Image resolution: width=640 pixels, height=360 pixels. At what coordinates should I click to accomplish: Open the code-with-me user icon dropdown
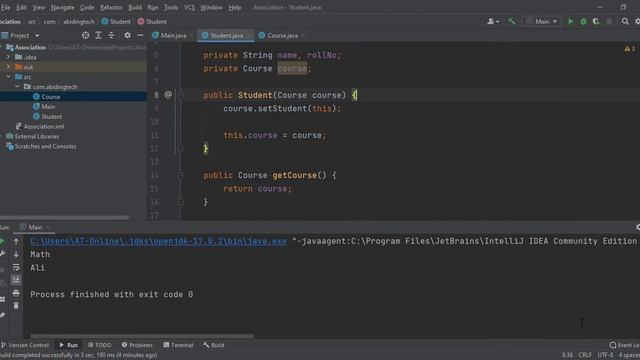tap(493, 21)
